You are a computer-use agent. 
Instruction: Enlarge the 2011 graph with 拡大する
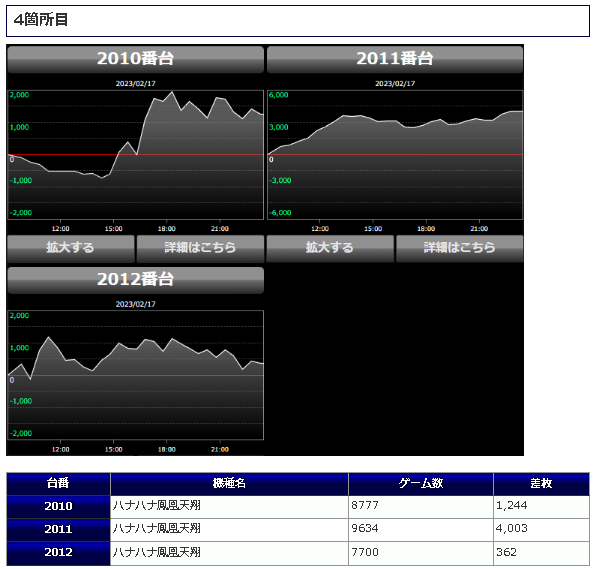330,249
